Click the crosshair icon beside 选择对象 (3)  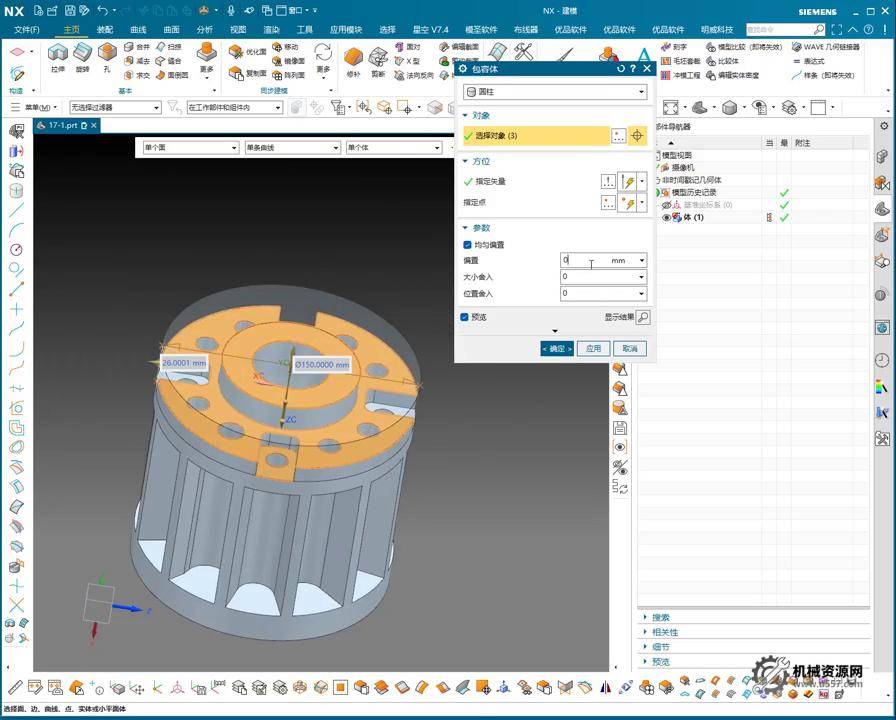[637, 136]
